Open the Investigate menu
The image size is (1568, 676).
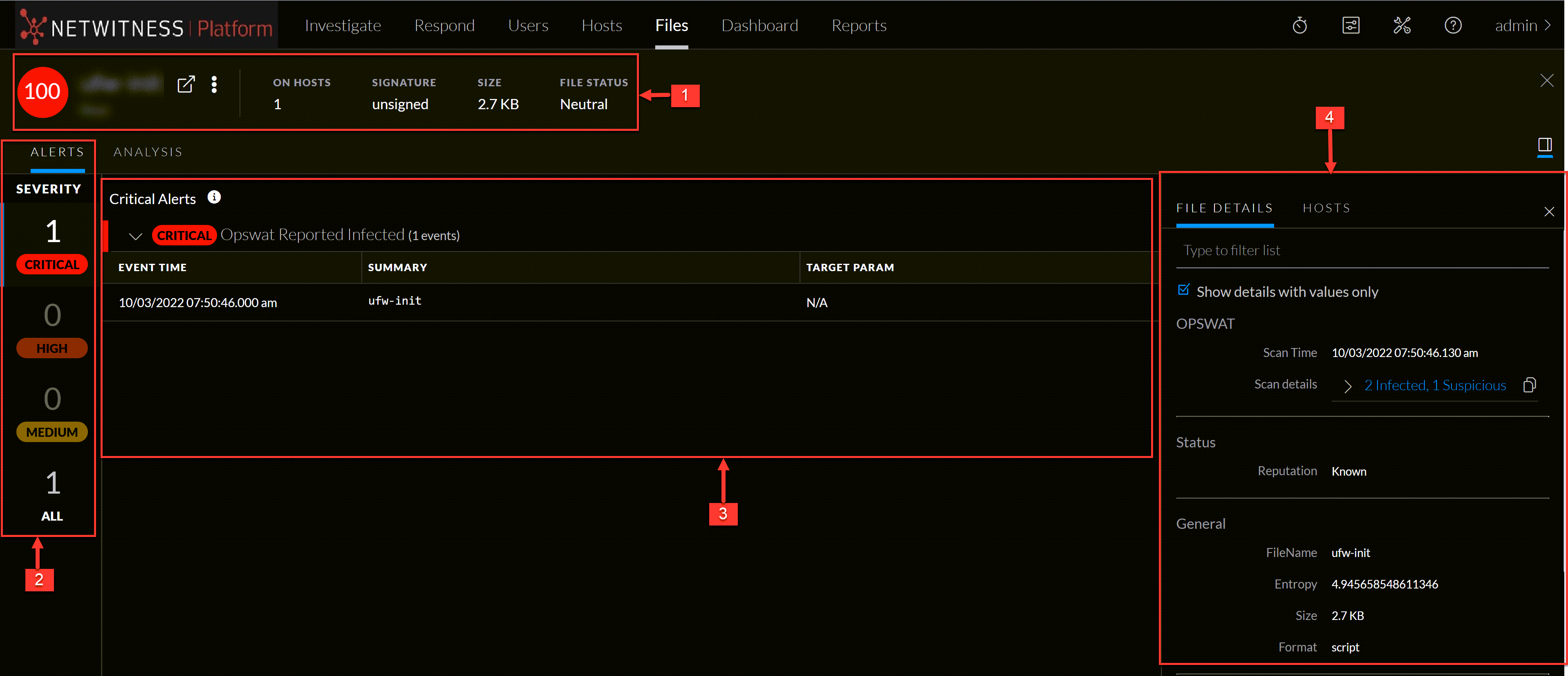[x=343, y=25]
